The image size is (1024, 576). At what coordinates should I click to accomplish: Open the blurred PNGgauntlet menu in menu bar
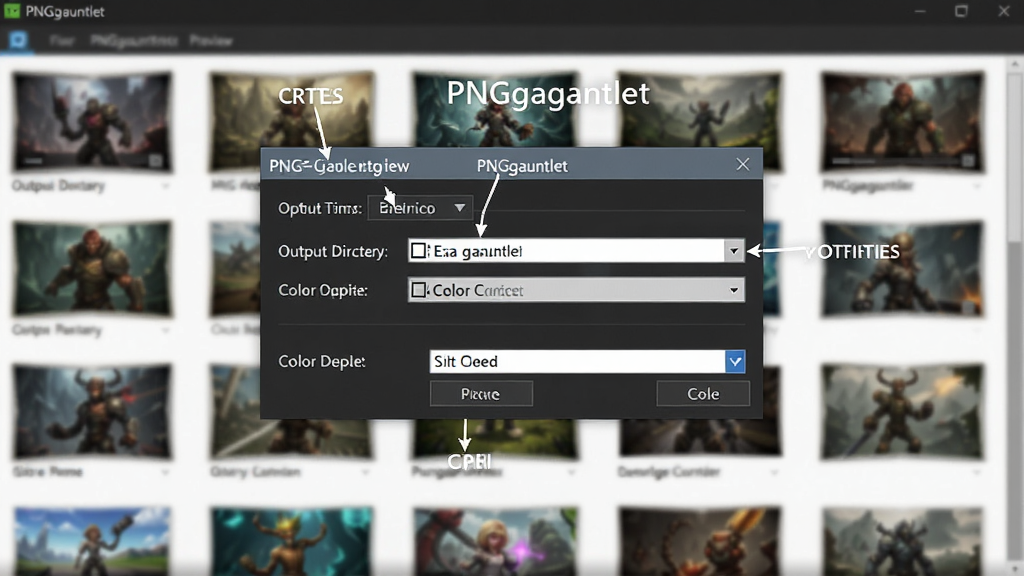pyautogui.click(x=134, y=40)
